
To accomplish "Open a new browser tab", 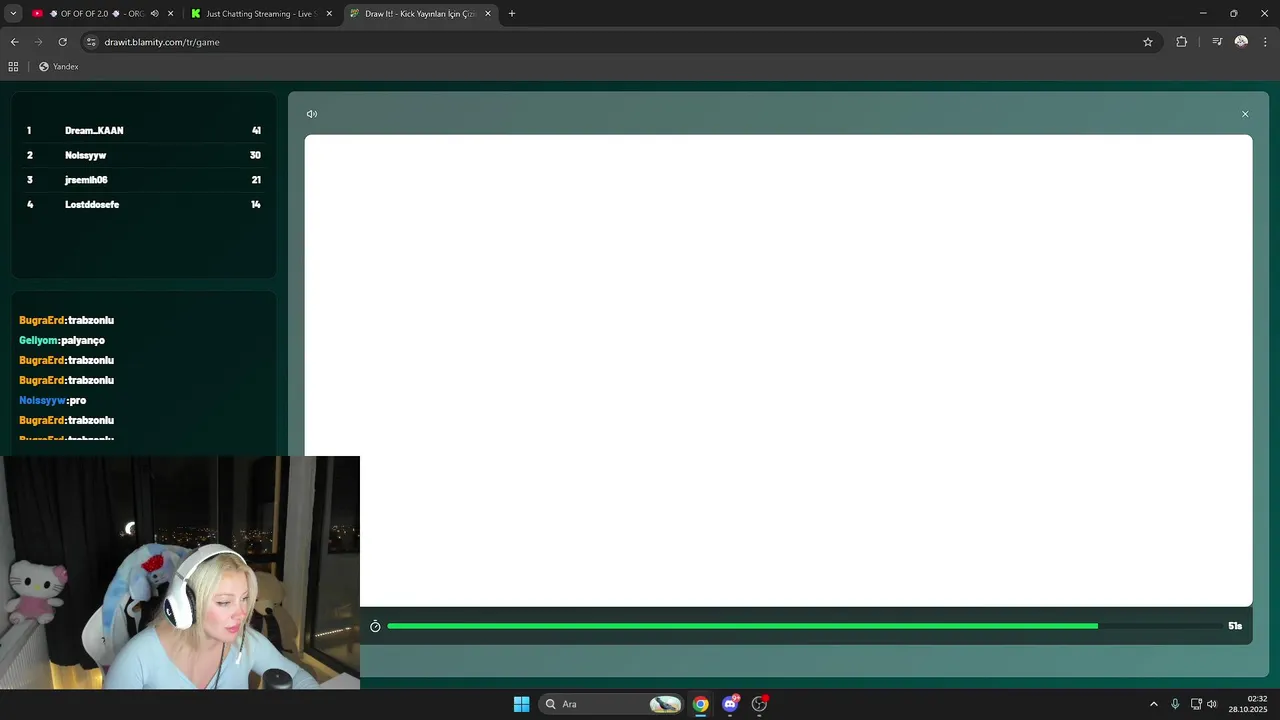I will pos(512,14).
